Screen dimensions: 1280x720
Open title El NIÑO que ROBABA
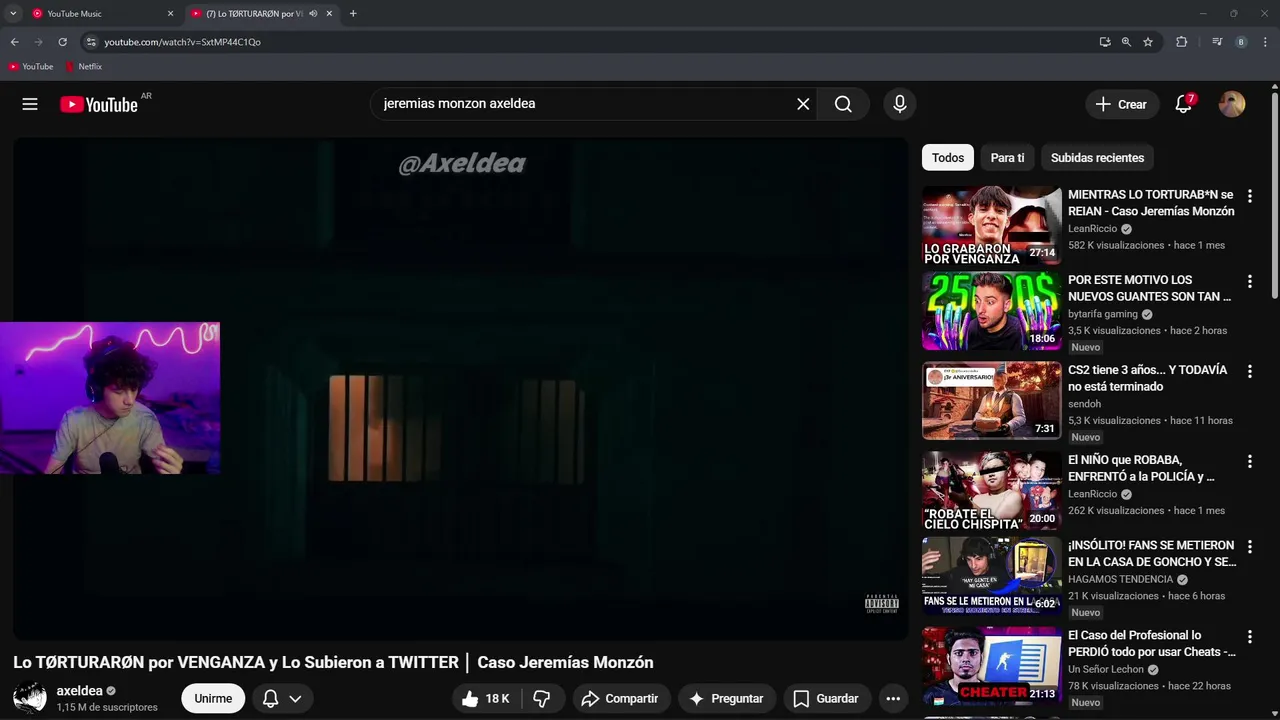point(1142,468)
